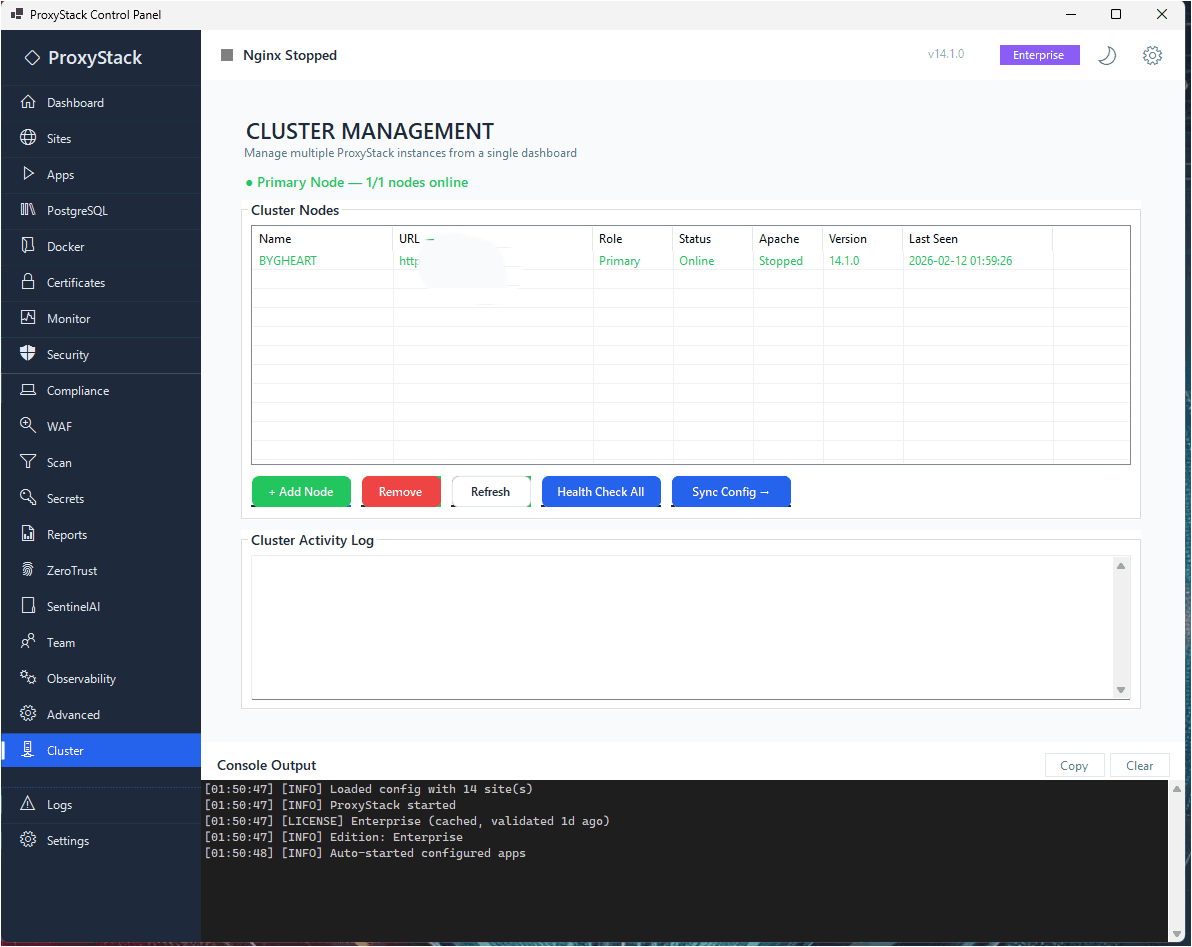Screen dimensions: 1192x947
Task: Click Add Node to register a node
Action: click(x=301, y=491)
